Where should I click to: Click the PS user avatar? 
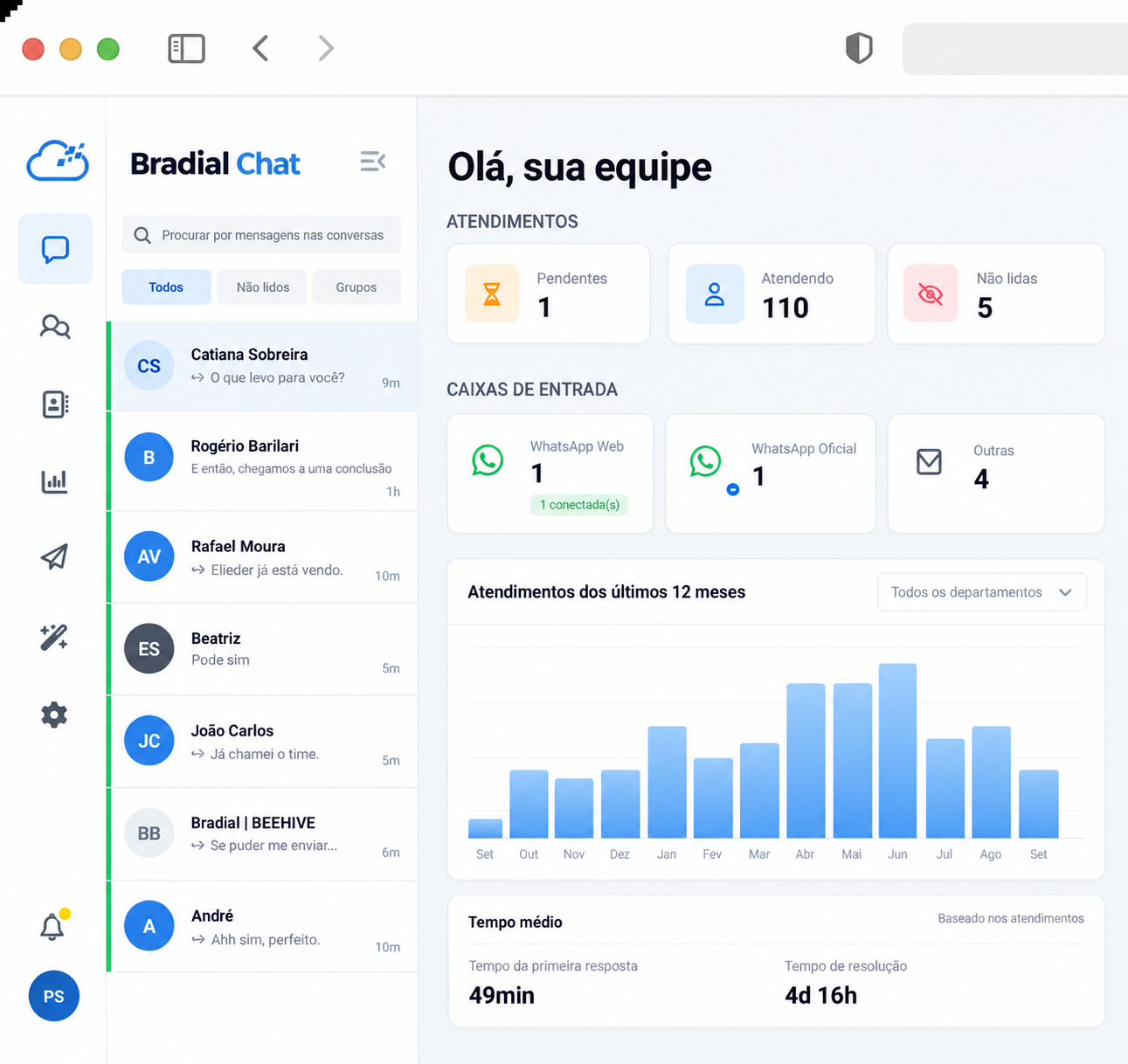tap(54, 996)
